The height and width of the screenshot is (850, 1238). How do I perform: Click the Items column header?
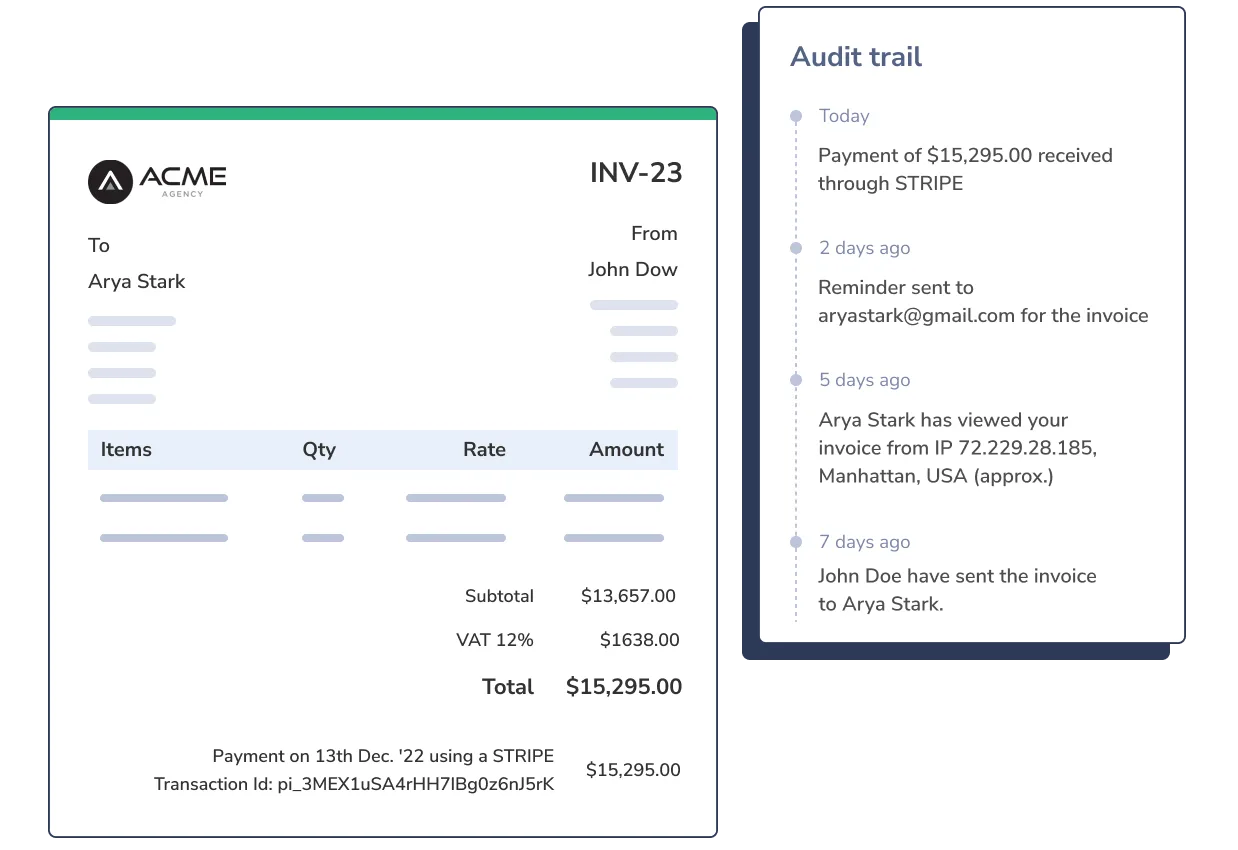[126, 450]
